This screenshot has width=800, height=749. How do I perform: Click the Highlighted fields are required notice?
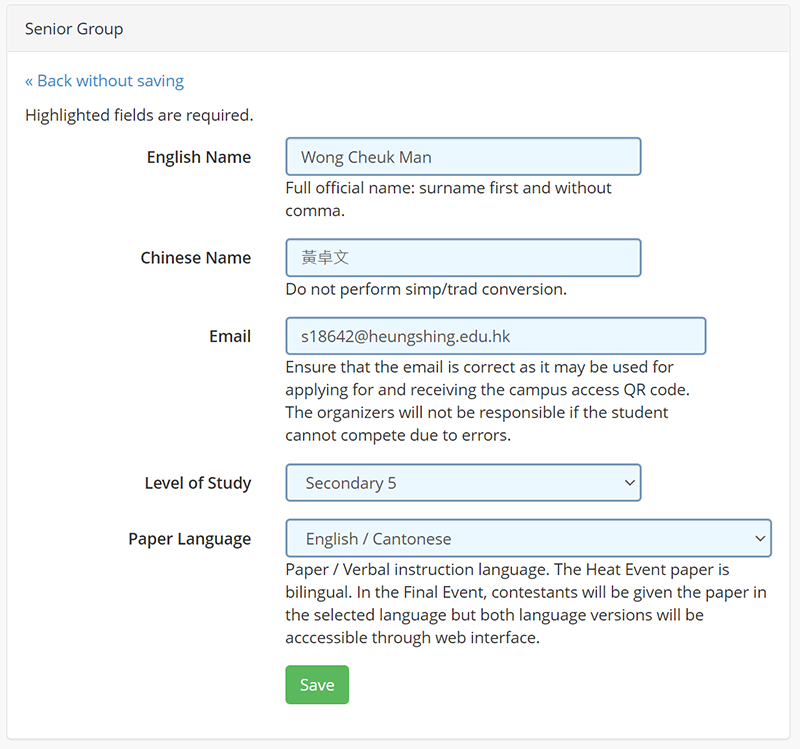[139, 115]
